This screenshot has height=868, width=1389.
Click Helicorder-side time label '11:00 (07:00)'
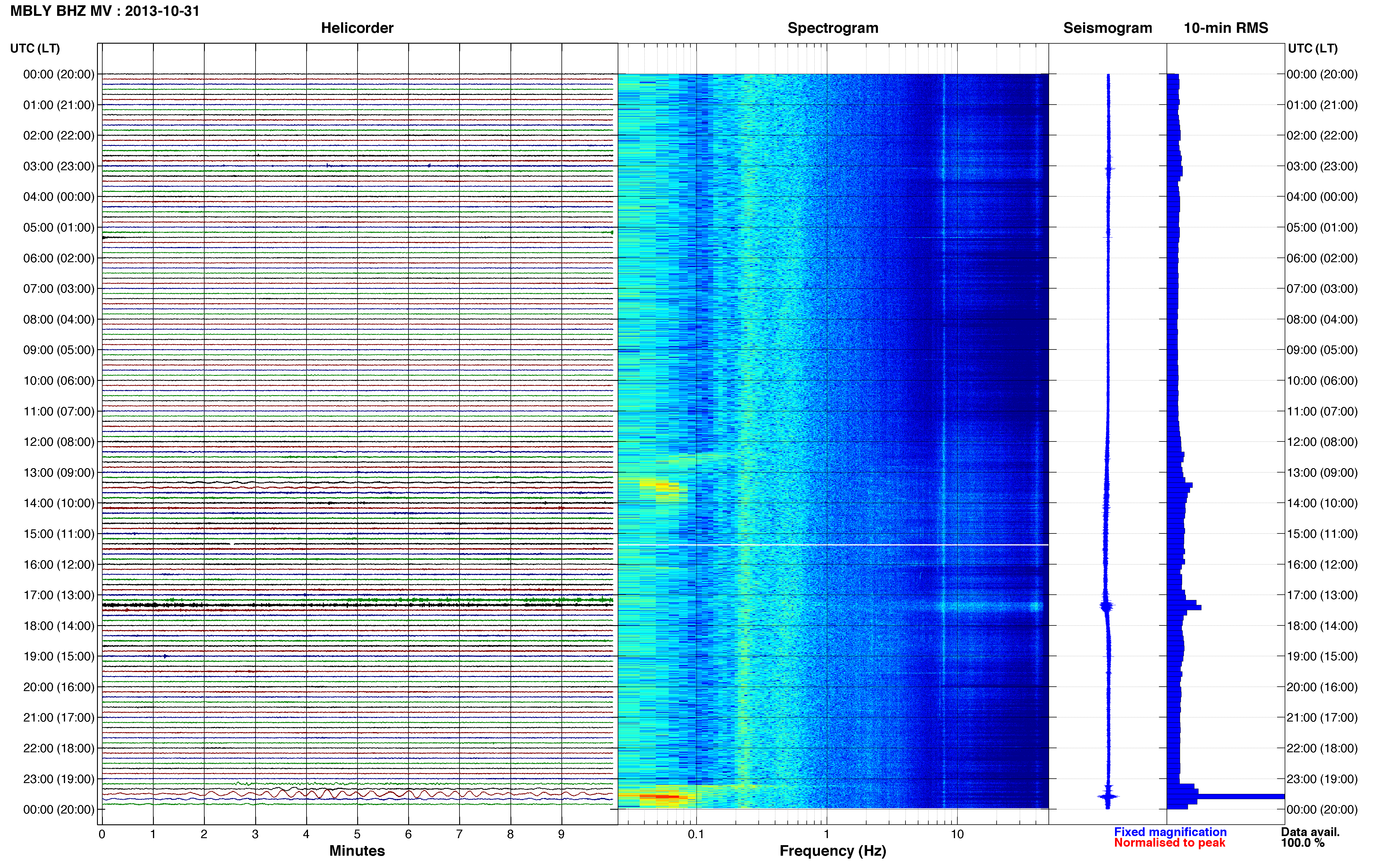pyautogui.click(x=59, y=412)
